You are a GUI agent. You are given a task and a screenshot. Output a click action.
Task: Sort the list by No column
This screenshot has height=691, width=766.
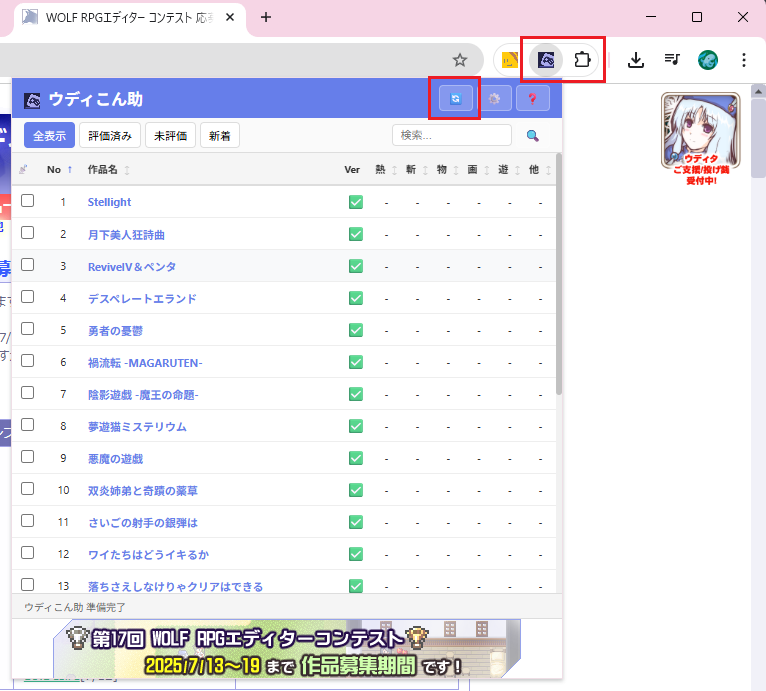pos(59,170)
